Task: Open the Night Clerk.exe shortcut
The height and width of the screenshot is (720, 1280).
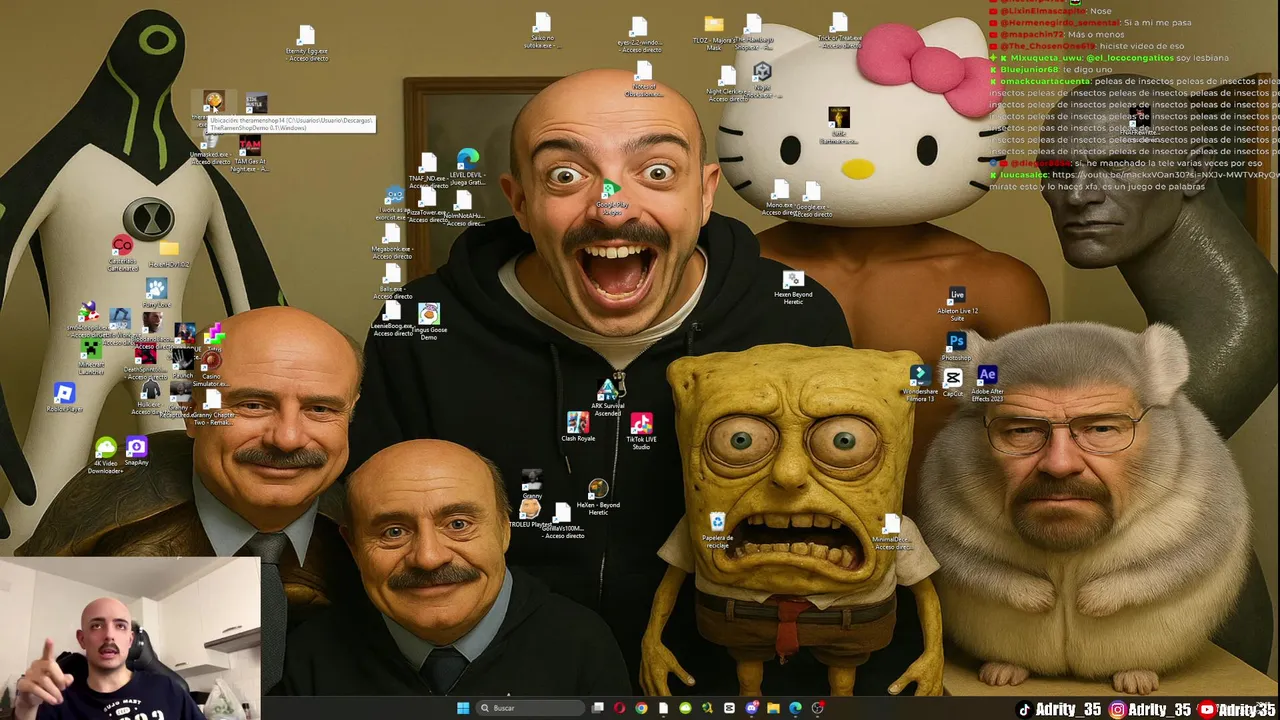Action: click(727, 84)
